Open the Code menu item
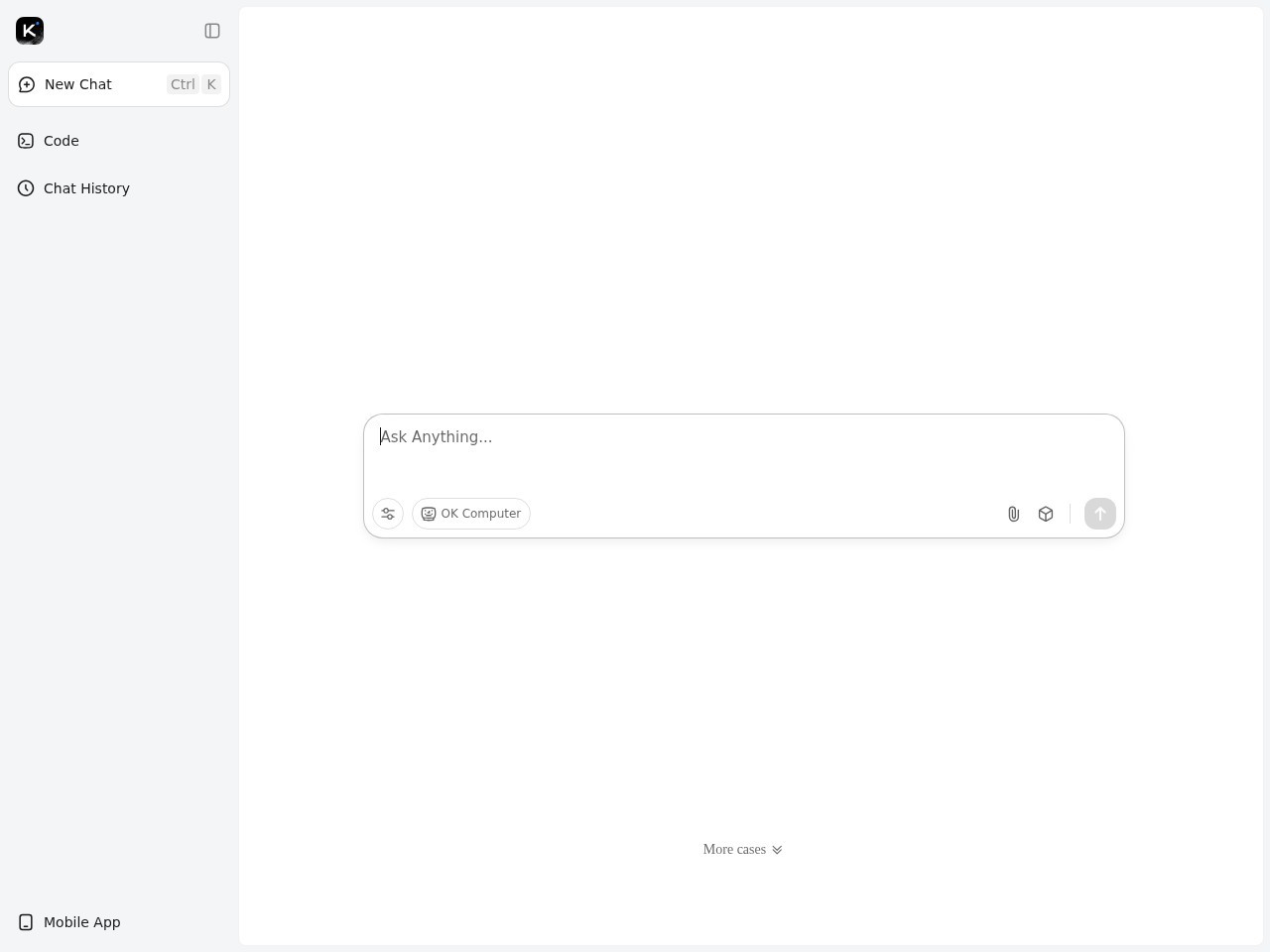 [62, 141]
